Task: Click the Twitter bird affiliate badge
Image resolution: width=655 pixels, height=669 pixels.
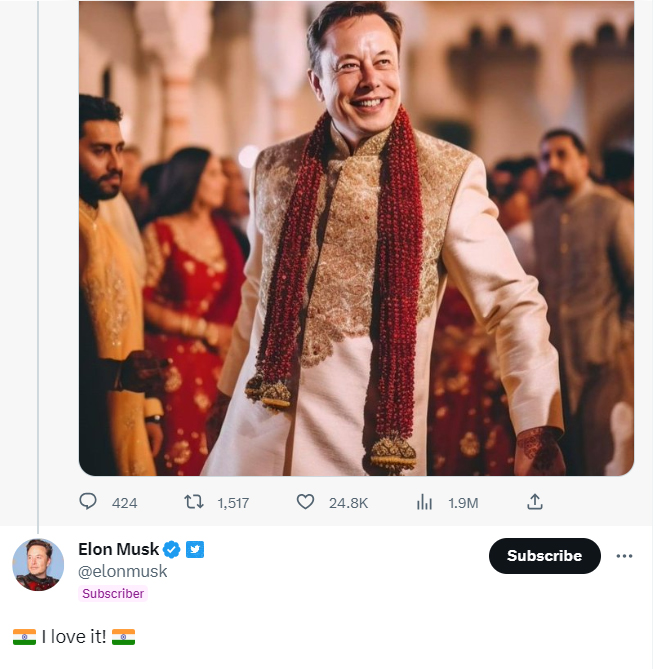Action: click(195, 550)
